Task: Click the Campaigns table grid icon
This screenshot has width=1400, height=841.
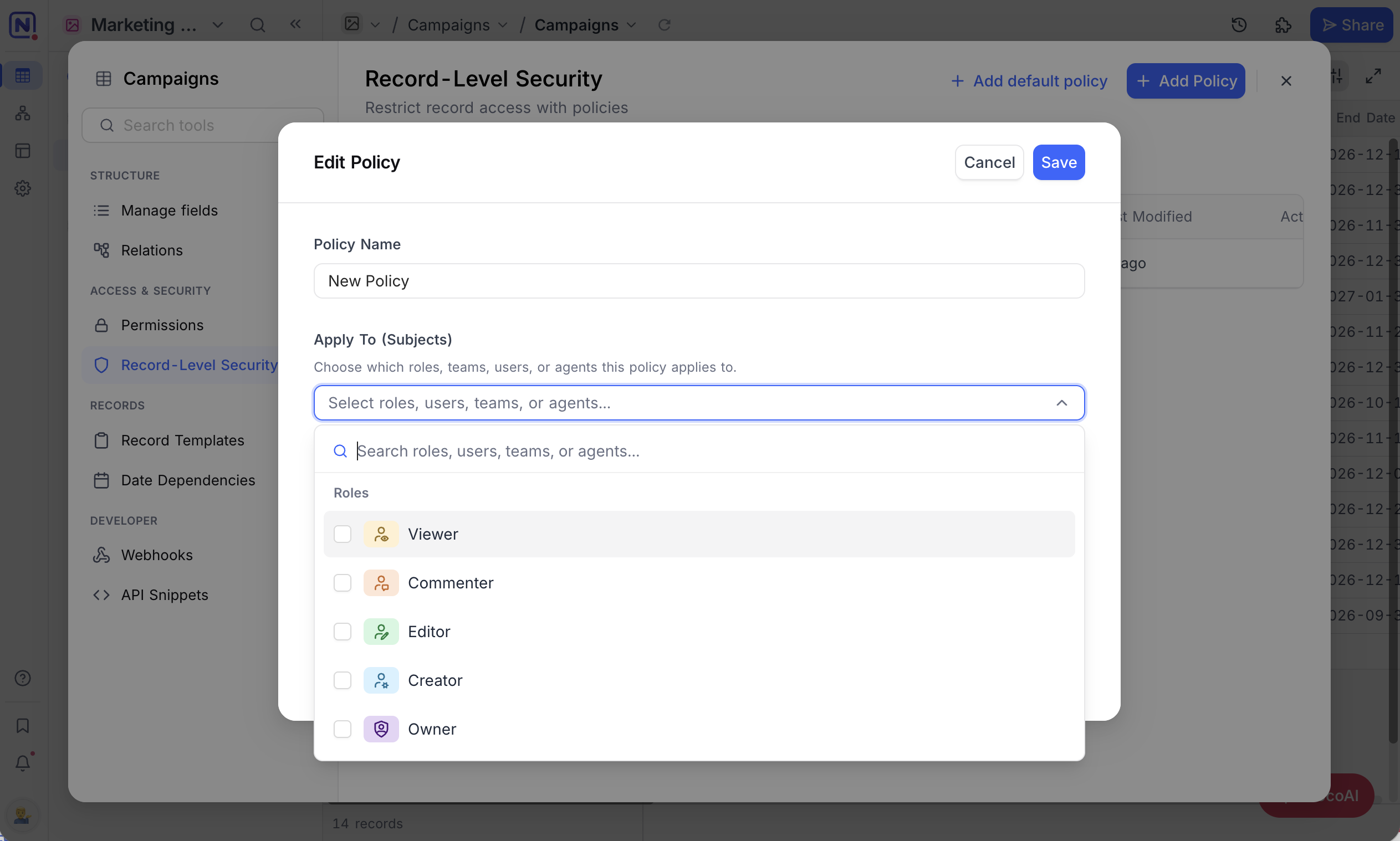Action: click(x=103, y=78)
